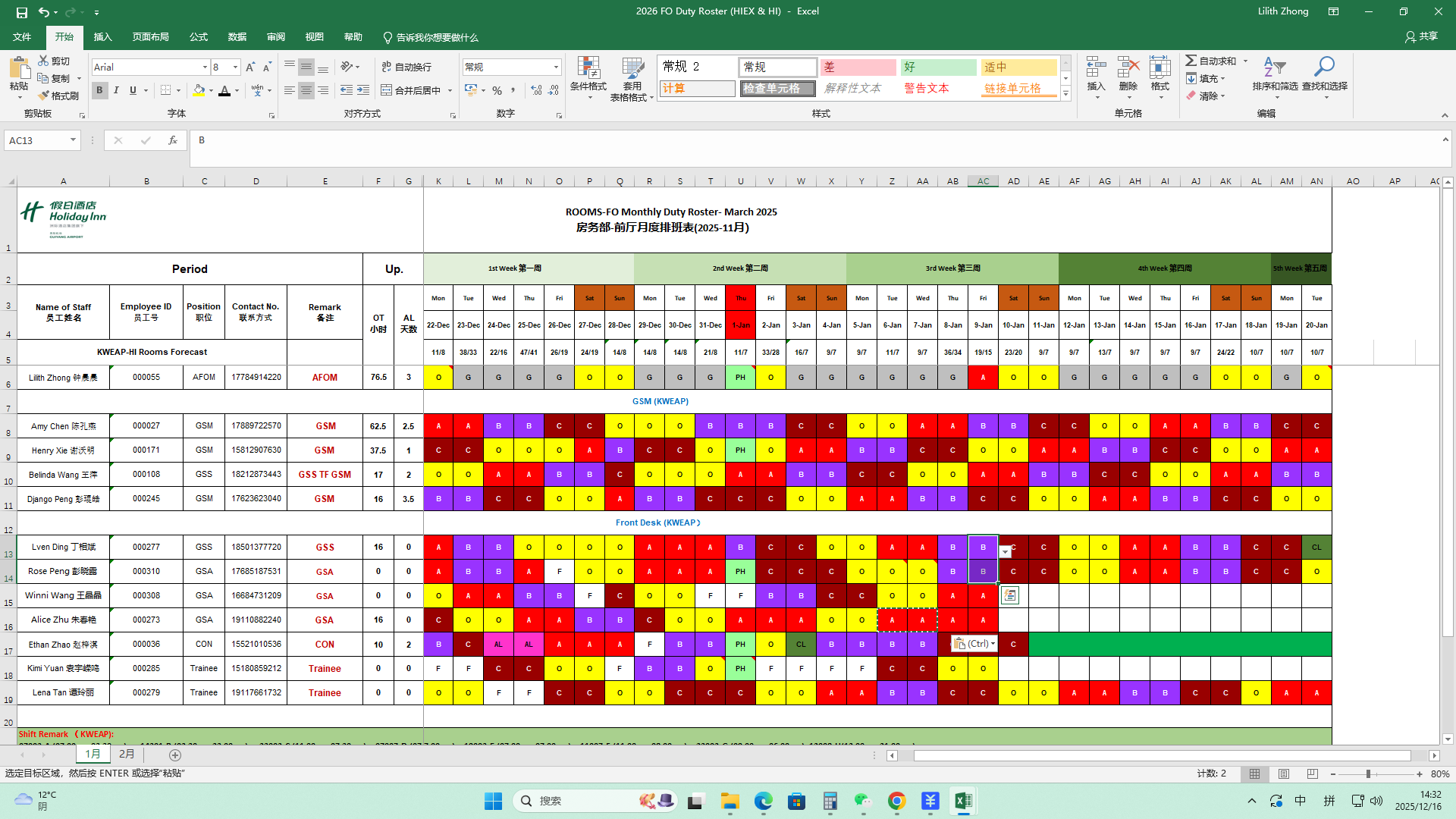The width and height of the screenshot is (1456, 819).
Task: Toggle Bold formatting
Action: pos(99,90)
